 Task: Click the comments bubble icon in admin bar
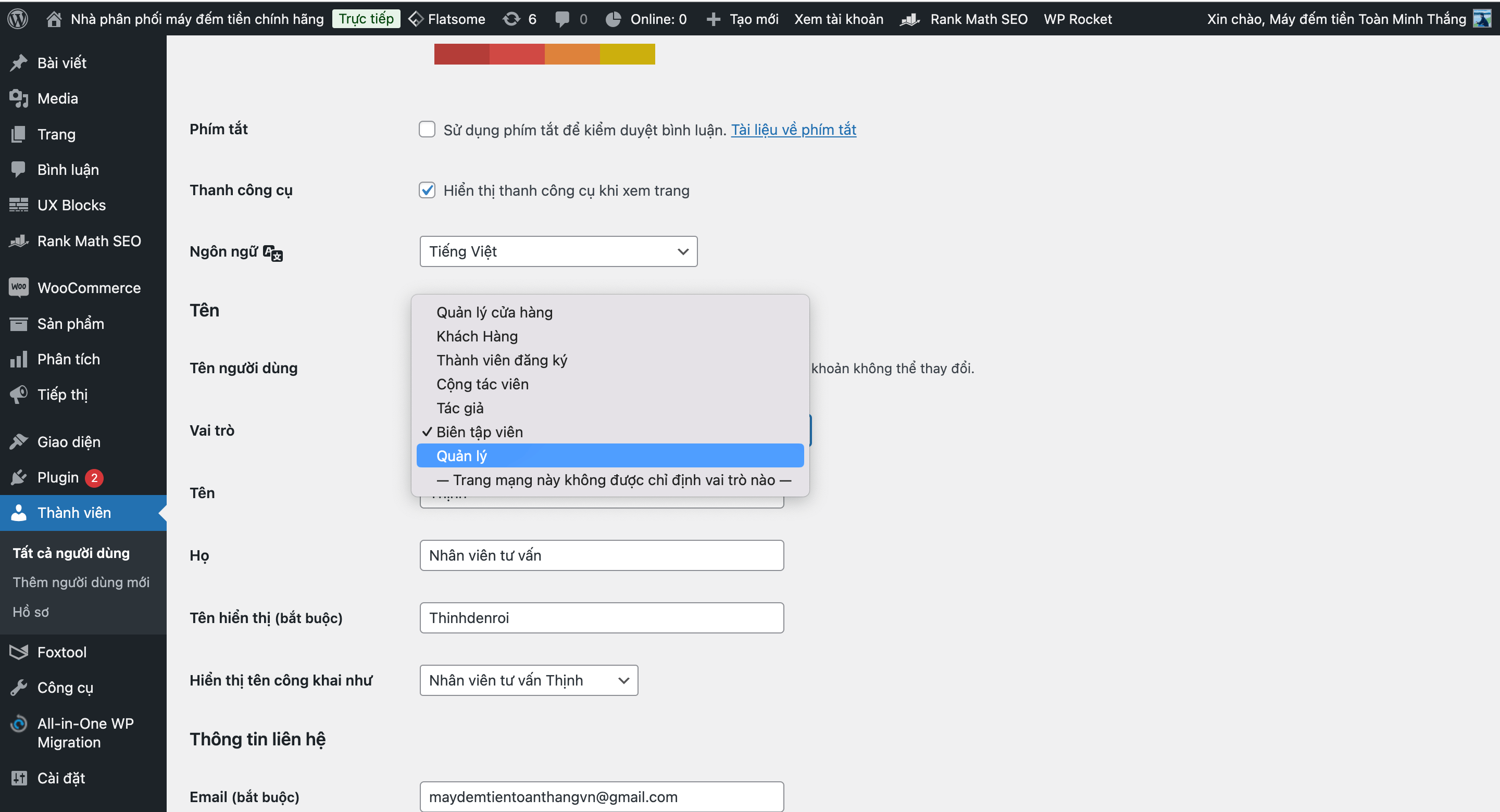pyautogui.click(x=562, y=19)
